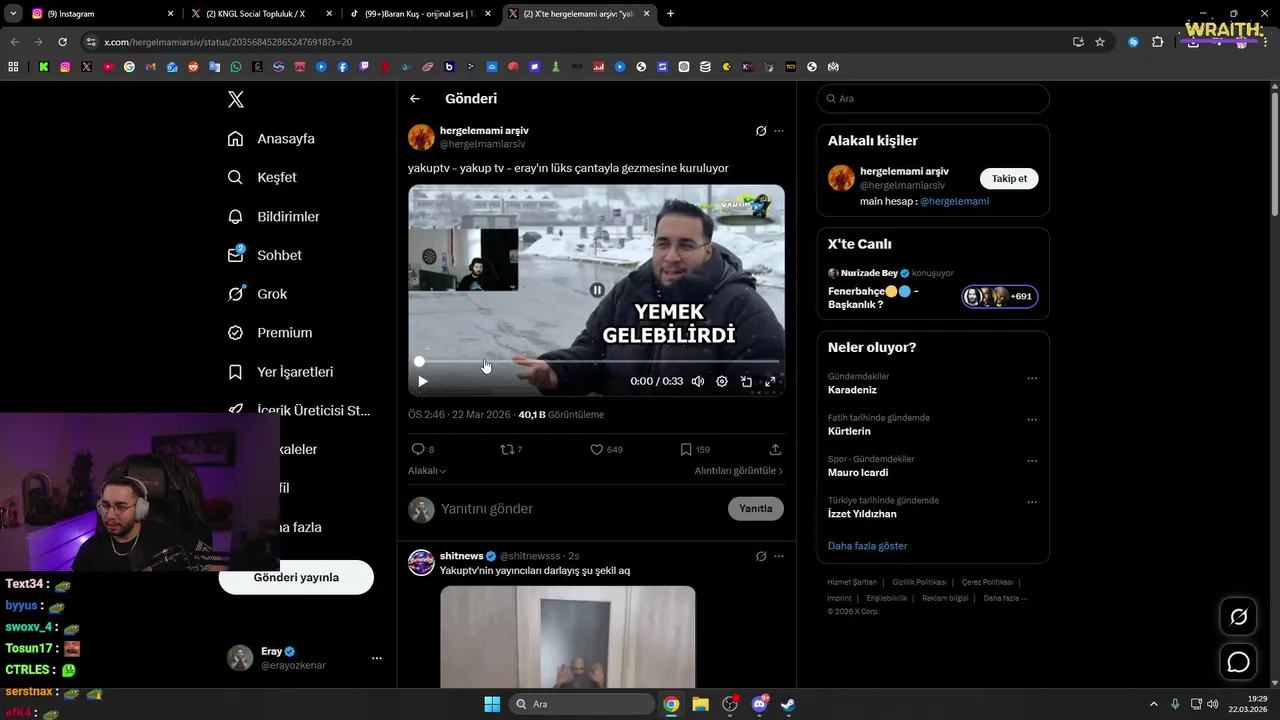Click reply icon with 8 comments
The width and height of the screenshot is (1280, 720).
[x=418, y=450]
